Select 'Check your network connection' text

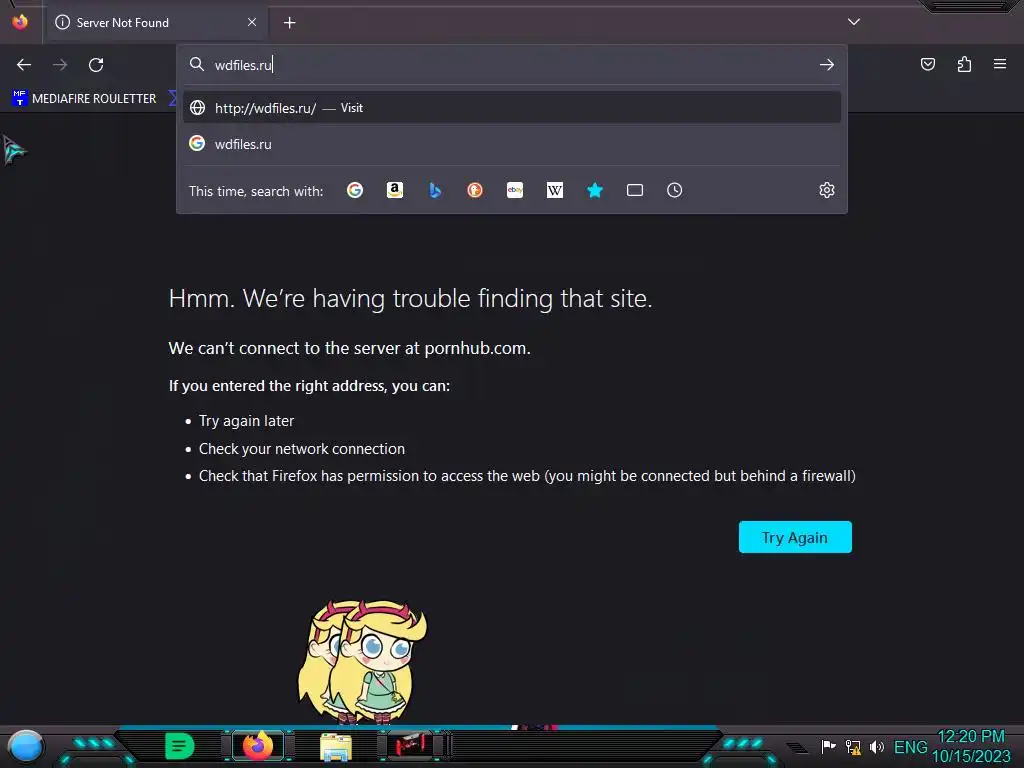click(302, 449)
